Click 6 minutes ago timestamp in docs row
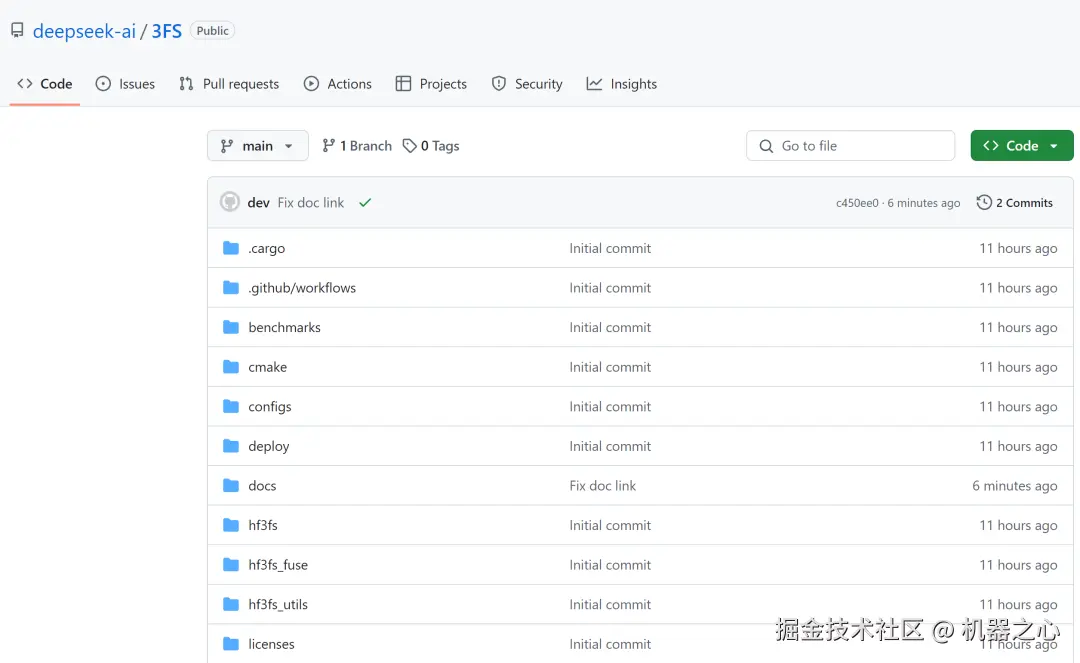The image size is (1080, 663). pyautogui.click(x=1015, y=486)
